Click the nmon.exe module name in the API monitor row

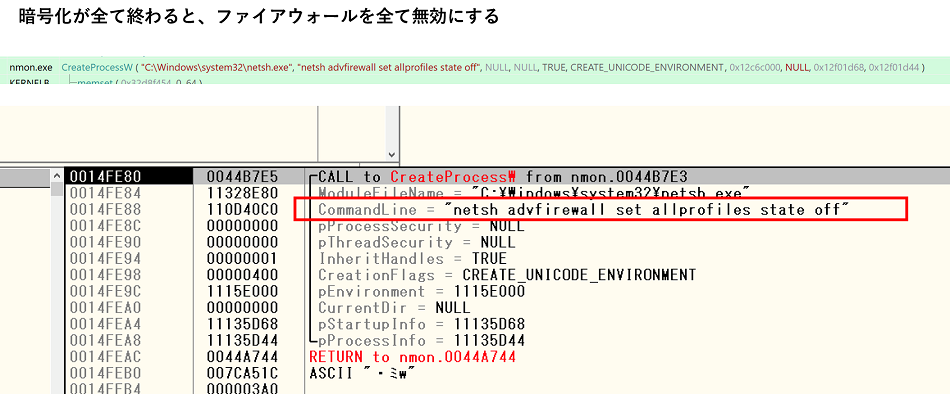31,67
